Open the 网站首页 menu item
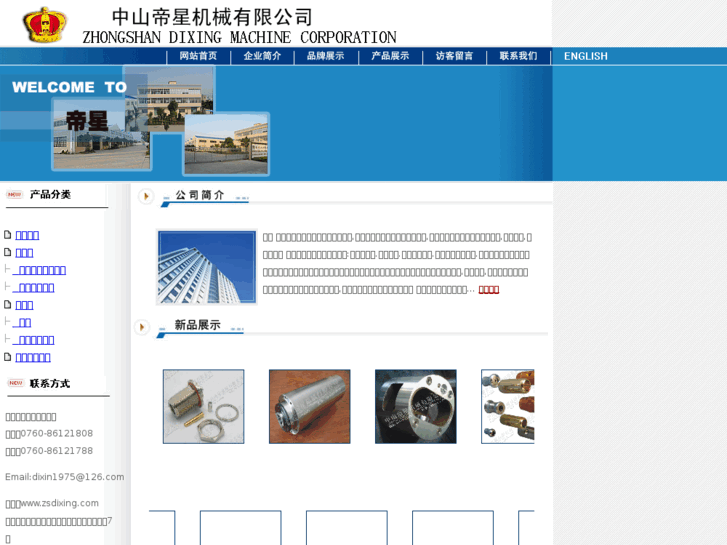Image resolution: width=727 pixels, height=545 pixels. click(198, 56)
